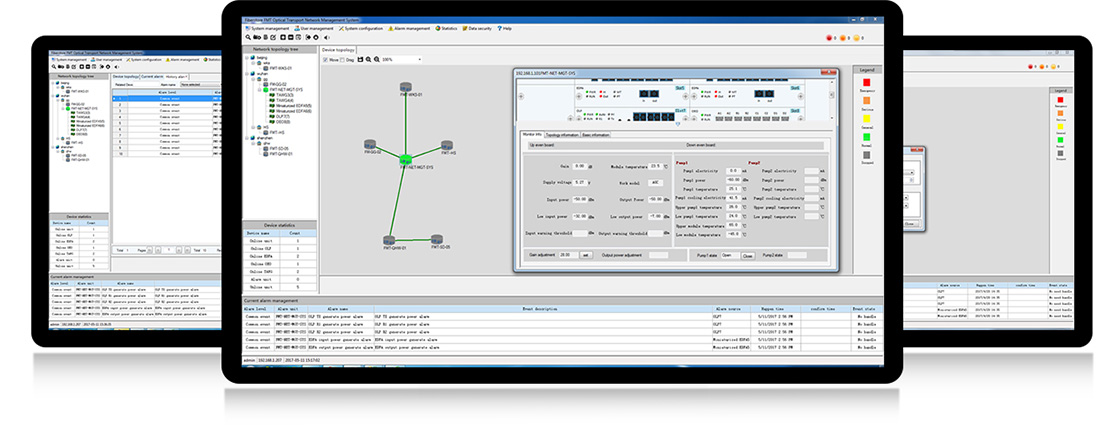Open Statistics menu in center window
This screenshot has height=433, width=1120.
[446, 29]
